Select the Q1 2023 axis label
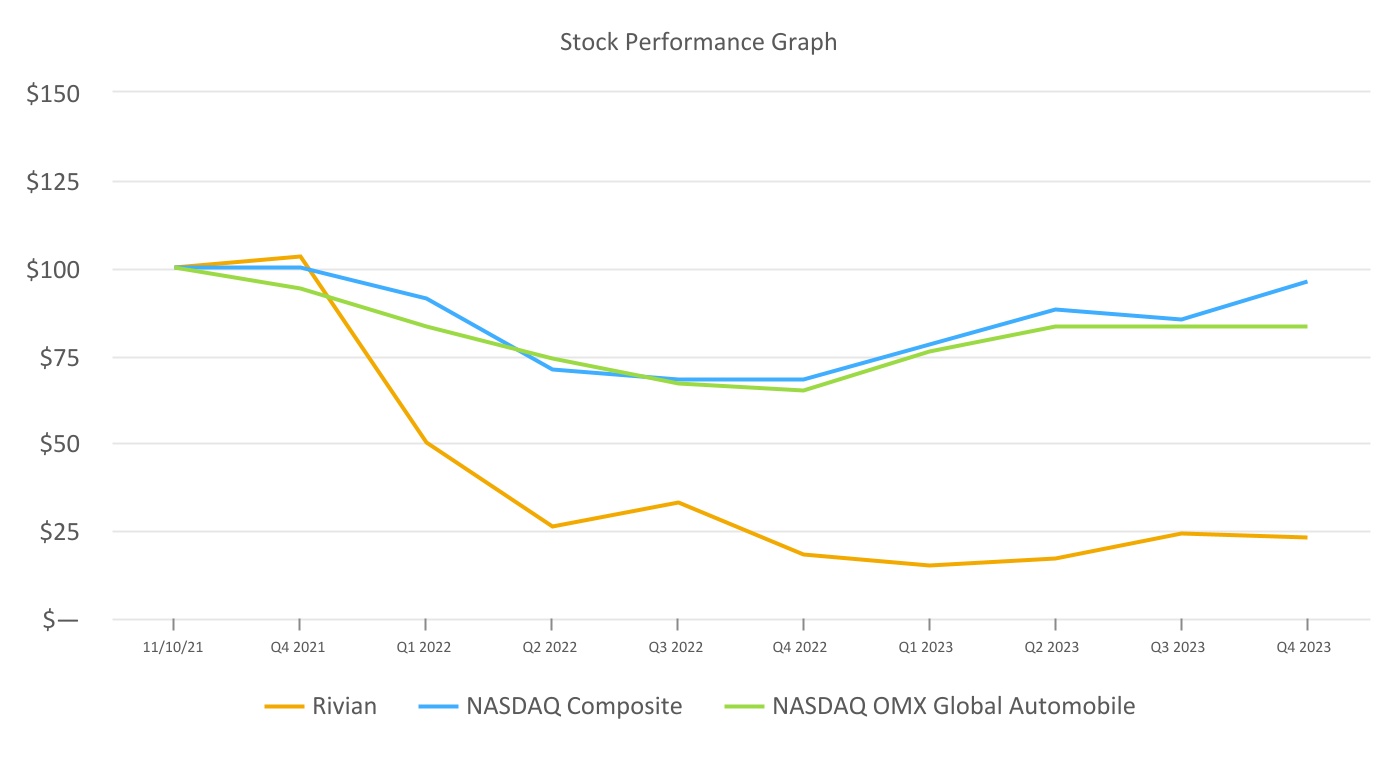Viewport: 1400px width, 760px height. [x=929, y=648]
